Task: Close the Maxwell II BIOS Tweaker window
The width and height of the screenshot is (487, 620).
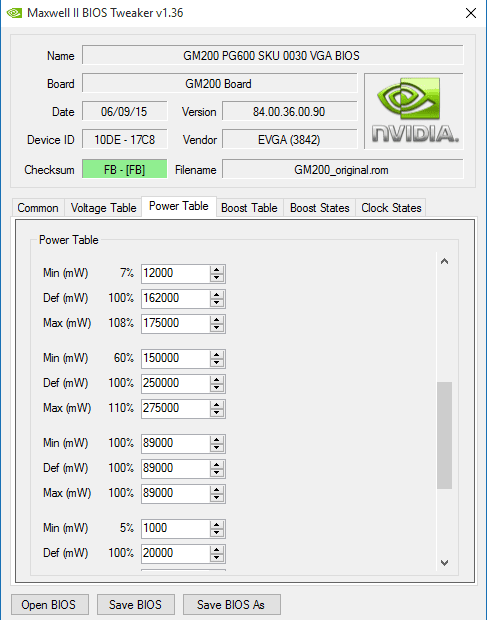Action: pyautogui.click(x=470, y=13)
